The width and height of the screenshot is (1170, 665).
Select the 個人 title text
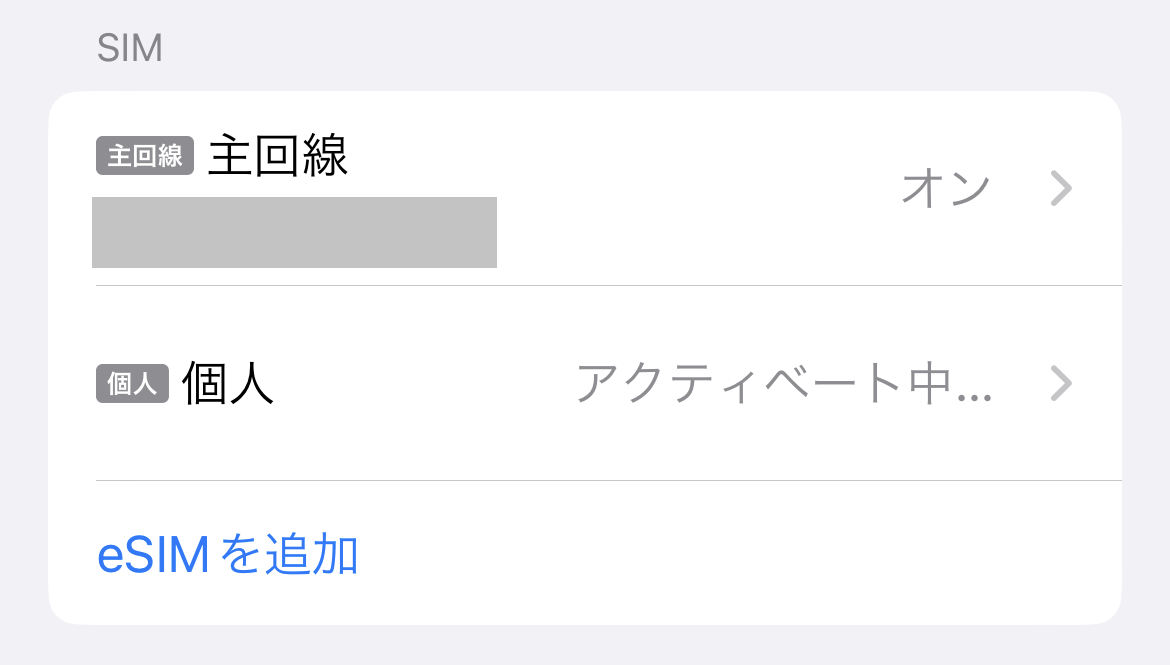tap(228, 385)
